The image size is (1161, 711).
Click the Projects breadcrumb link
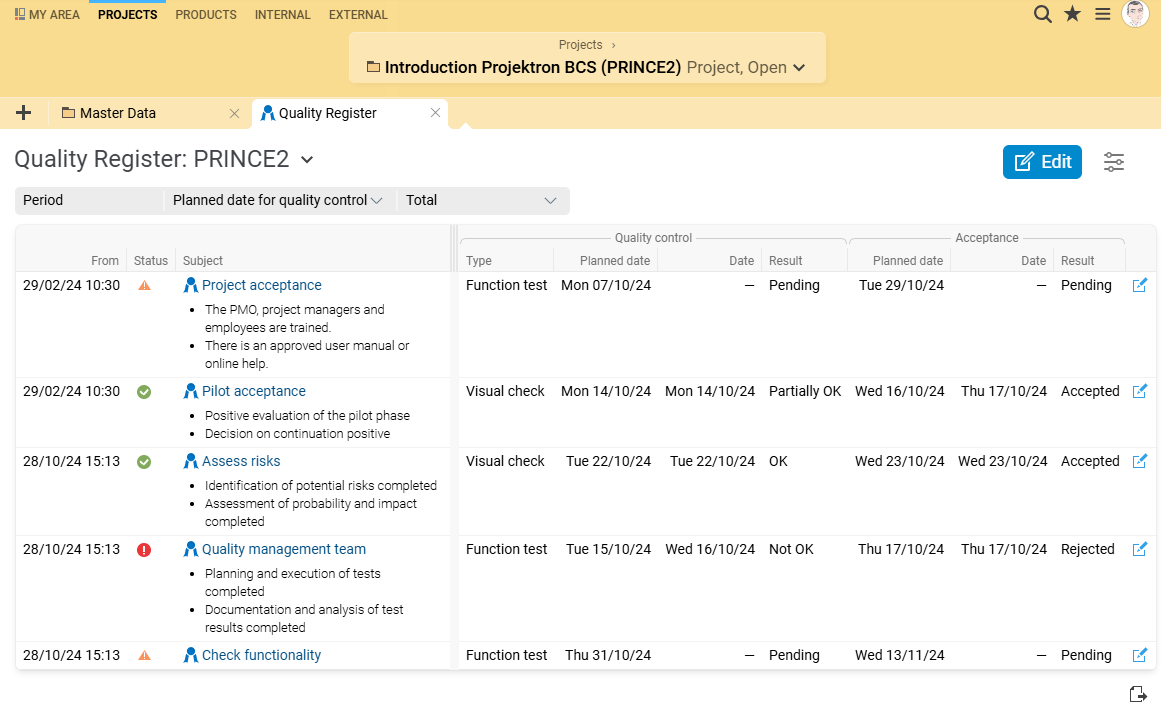point(580,44)
